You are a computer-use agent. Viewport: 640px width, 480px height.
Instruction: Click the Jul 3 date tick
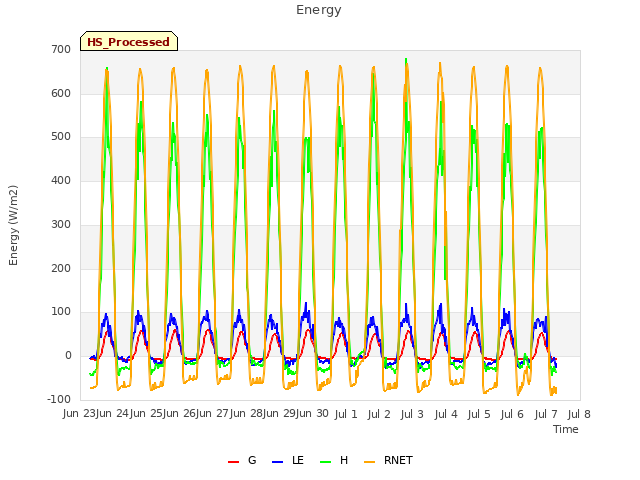point(412,414)
